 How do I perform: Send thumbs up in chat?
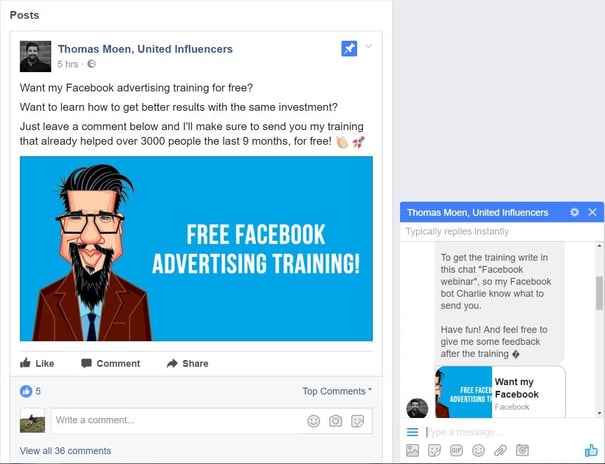pyautogui.click(x=591, y=450)
